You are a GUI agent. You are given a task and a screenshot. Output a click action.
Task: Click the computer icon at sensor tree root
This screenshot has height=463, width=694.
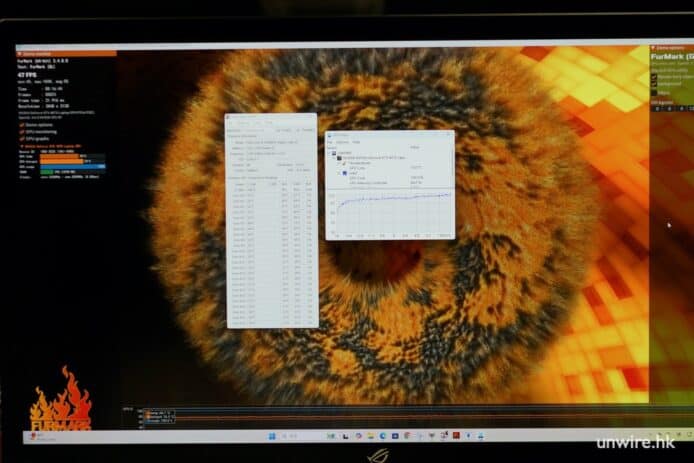[334, 151]
